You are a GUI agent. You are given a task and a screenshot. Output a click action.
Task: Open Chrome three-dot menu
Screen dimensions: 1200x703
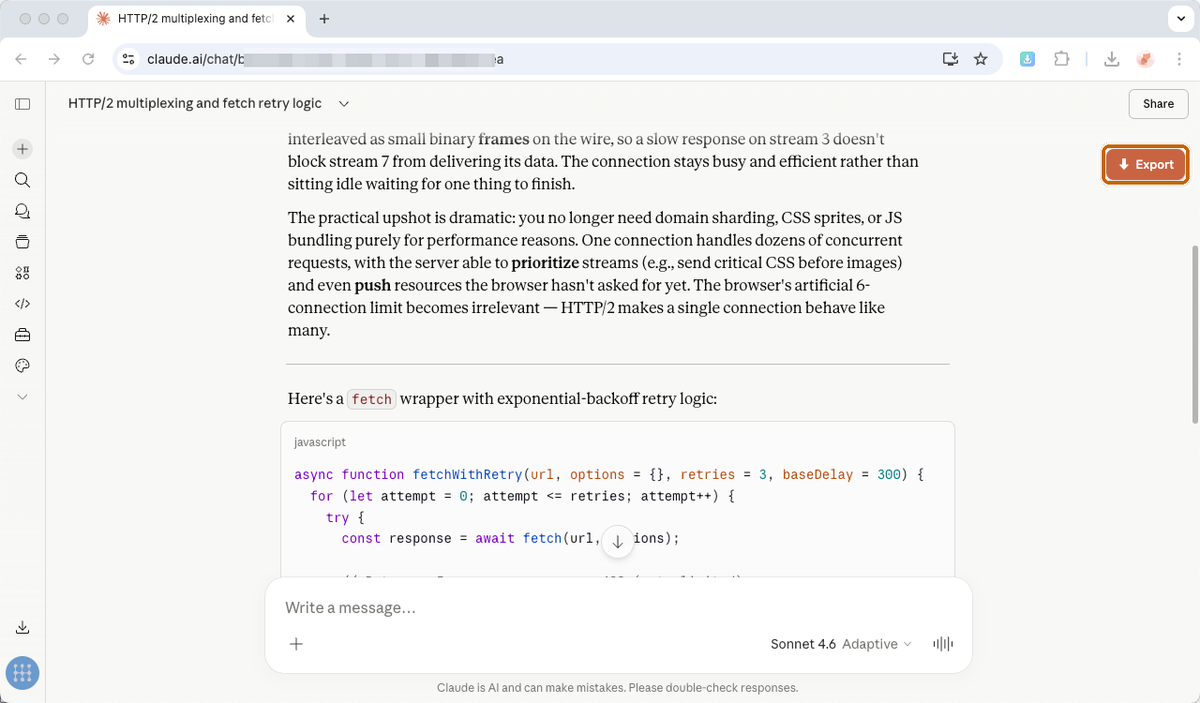pos(1180,60)
